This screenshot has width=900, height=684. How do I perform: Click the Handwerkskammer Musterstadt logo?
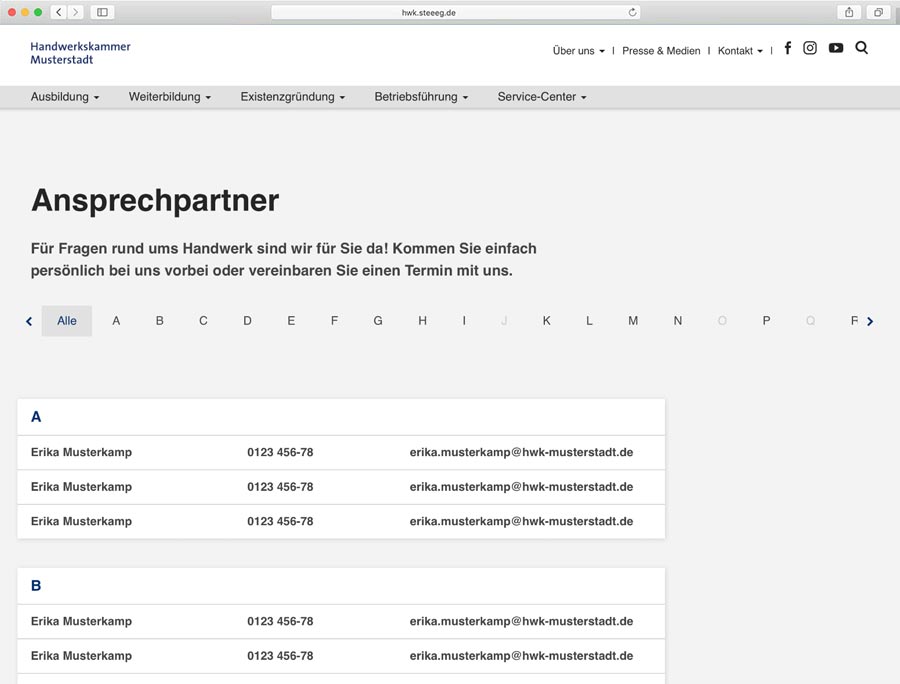(x=80, y=53)
